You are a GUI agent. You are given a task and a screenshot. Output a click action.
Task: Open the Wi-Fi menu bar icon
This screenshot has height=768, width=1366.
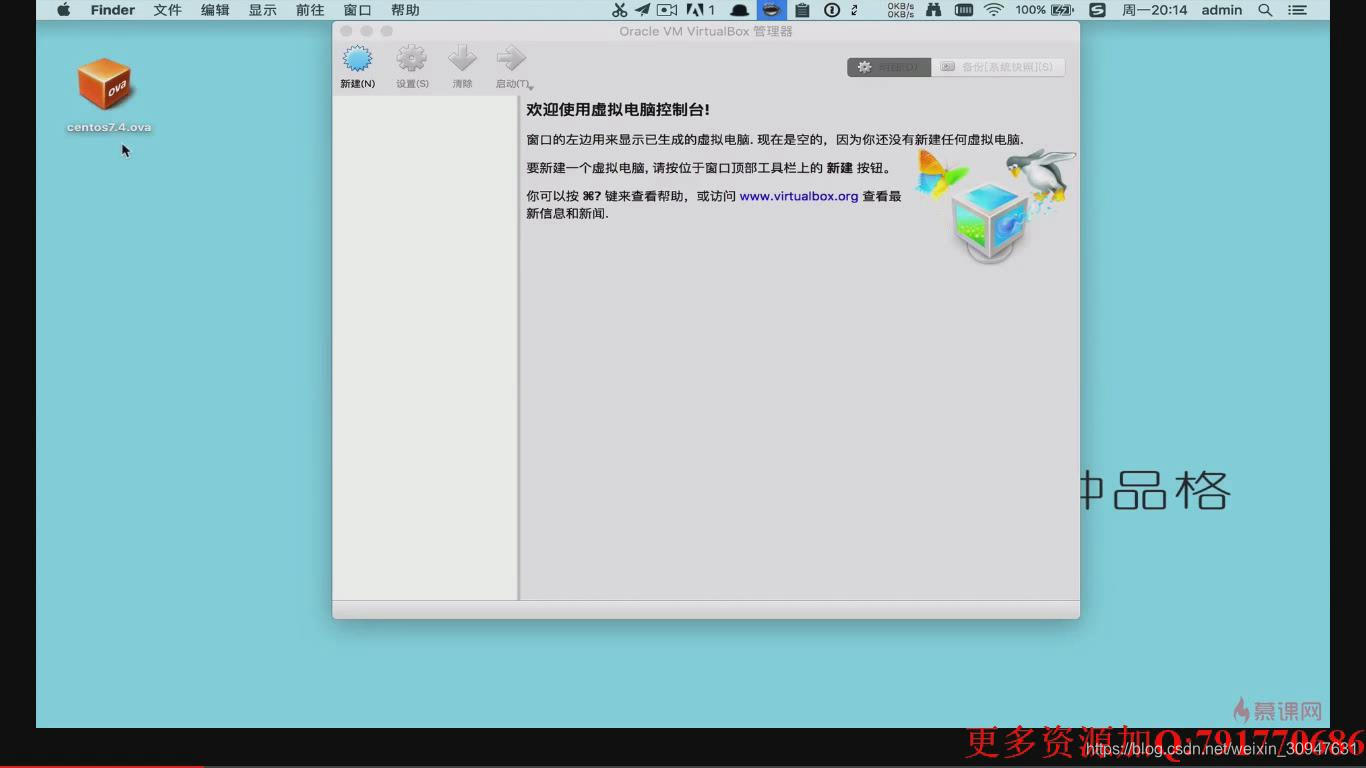pyautogui.click(x=993, y=10)
